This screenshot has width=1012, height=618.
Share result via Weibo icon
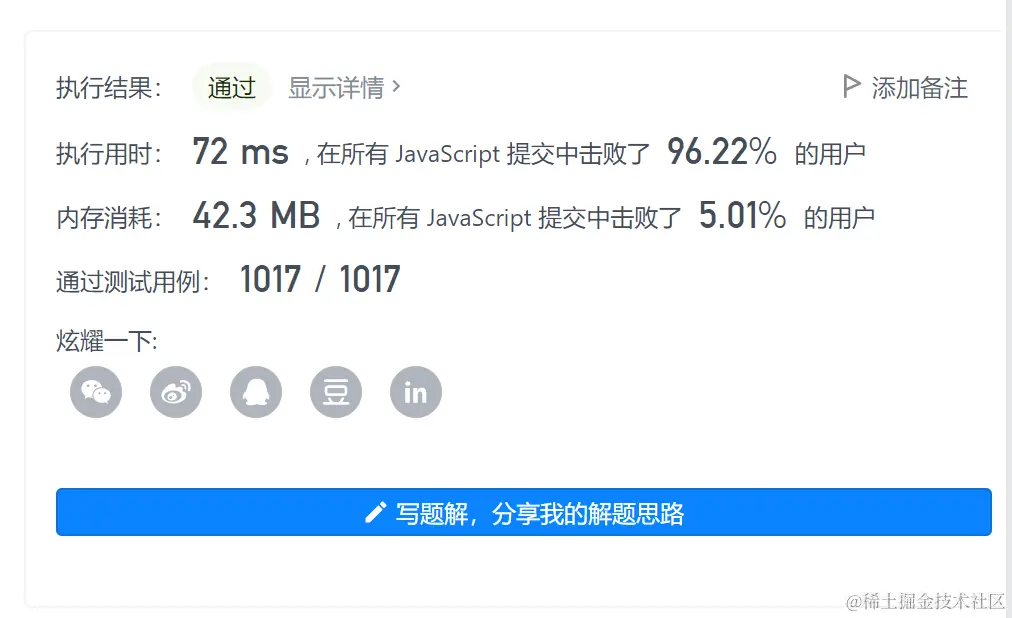click(x=176, y=392)
